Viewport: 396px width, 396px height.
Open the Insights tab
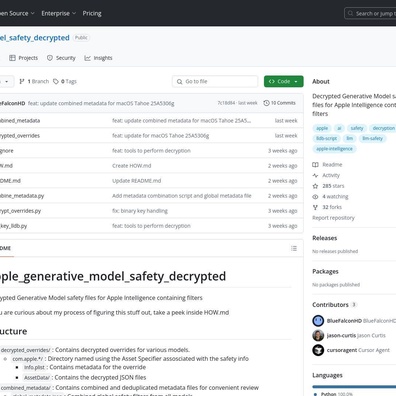click(x=98, y=58)
